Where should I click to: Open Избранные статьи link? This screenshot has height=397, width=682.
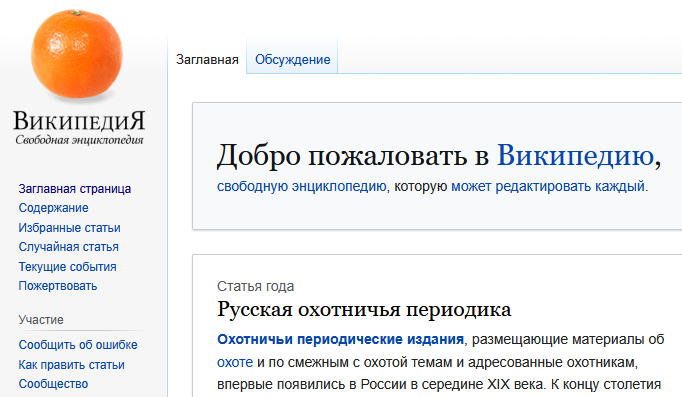69,227
